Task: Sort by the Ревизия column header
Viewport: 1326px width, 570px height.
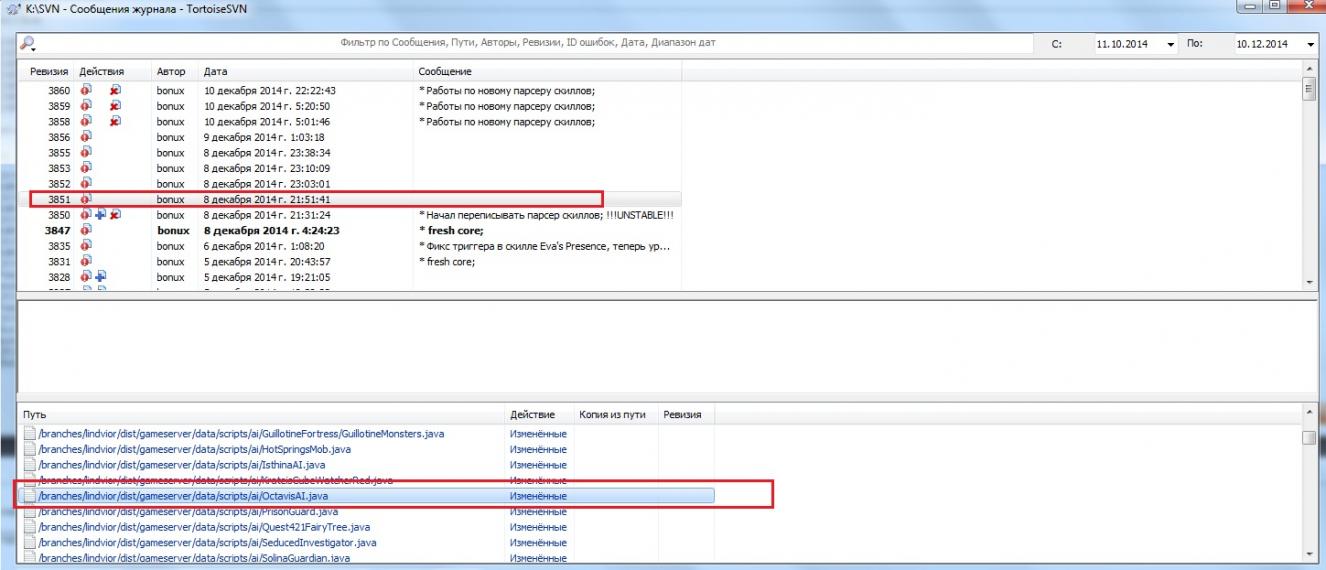Action: (x=49, y=72)
